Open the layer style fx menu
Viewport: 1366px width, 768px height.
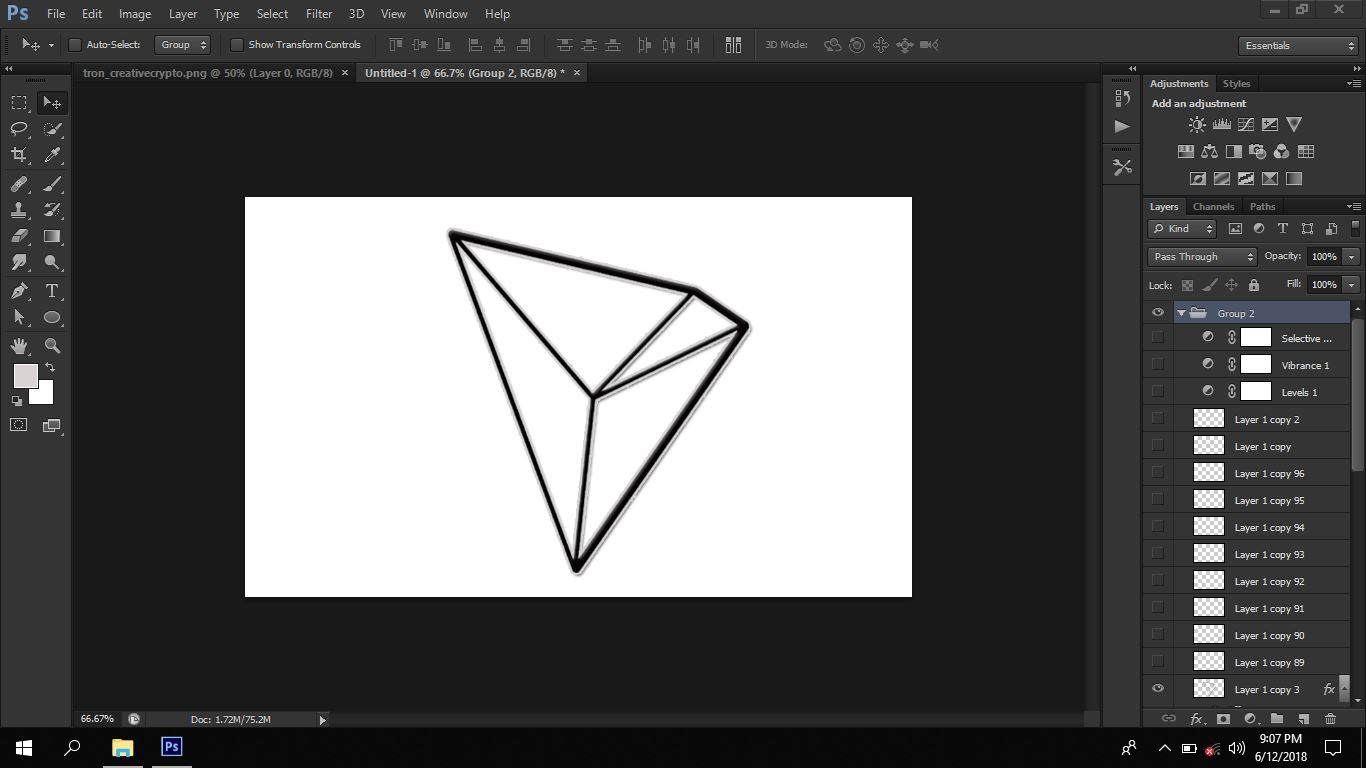click(1196, 719)
